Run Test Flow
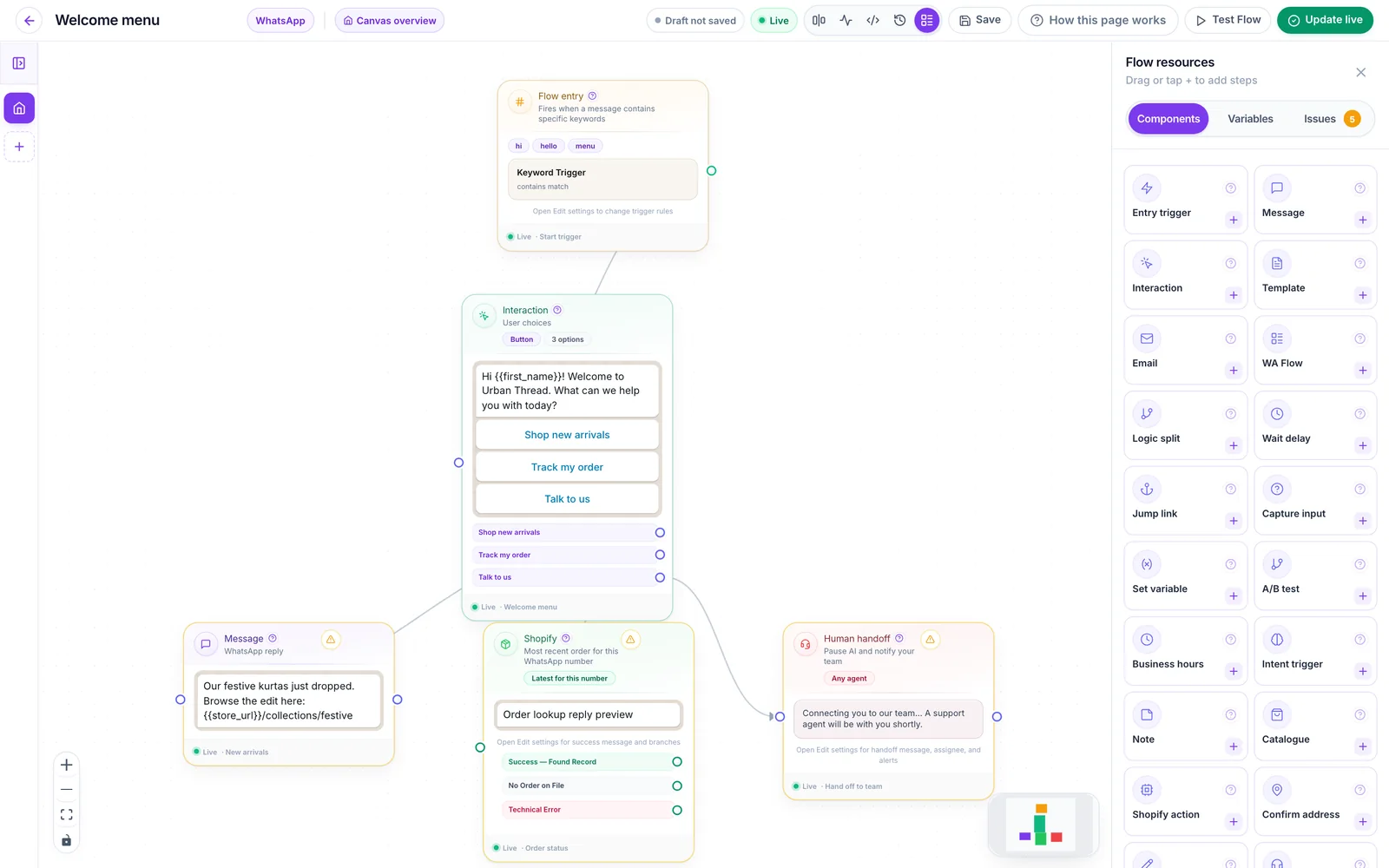Viewport: 1389px width, 868px height. click(1228, 20)
